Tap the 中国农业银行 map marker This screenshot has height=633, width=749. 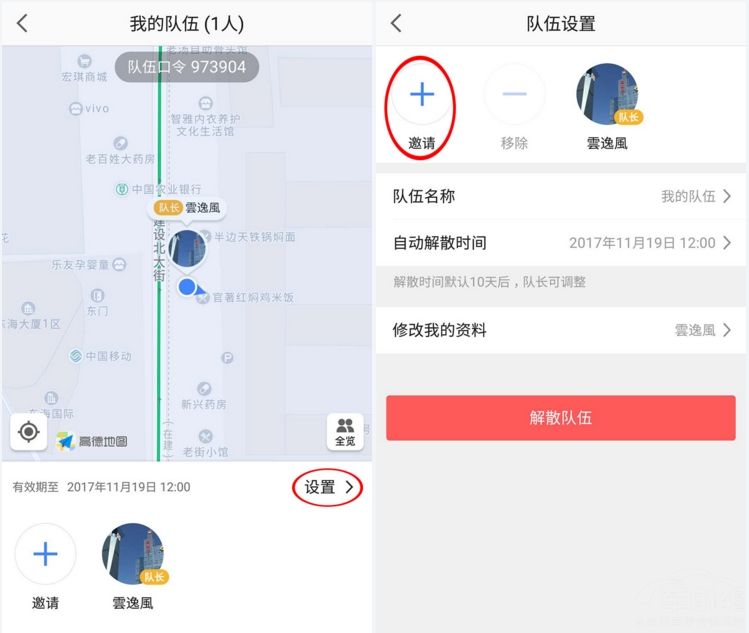coord(159,189)
